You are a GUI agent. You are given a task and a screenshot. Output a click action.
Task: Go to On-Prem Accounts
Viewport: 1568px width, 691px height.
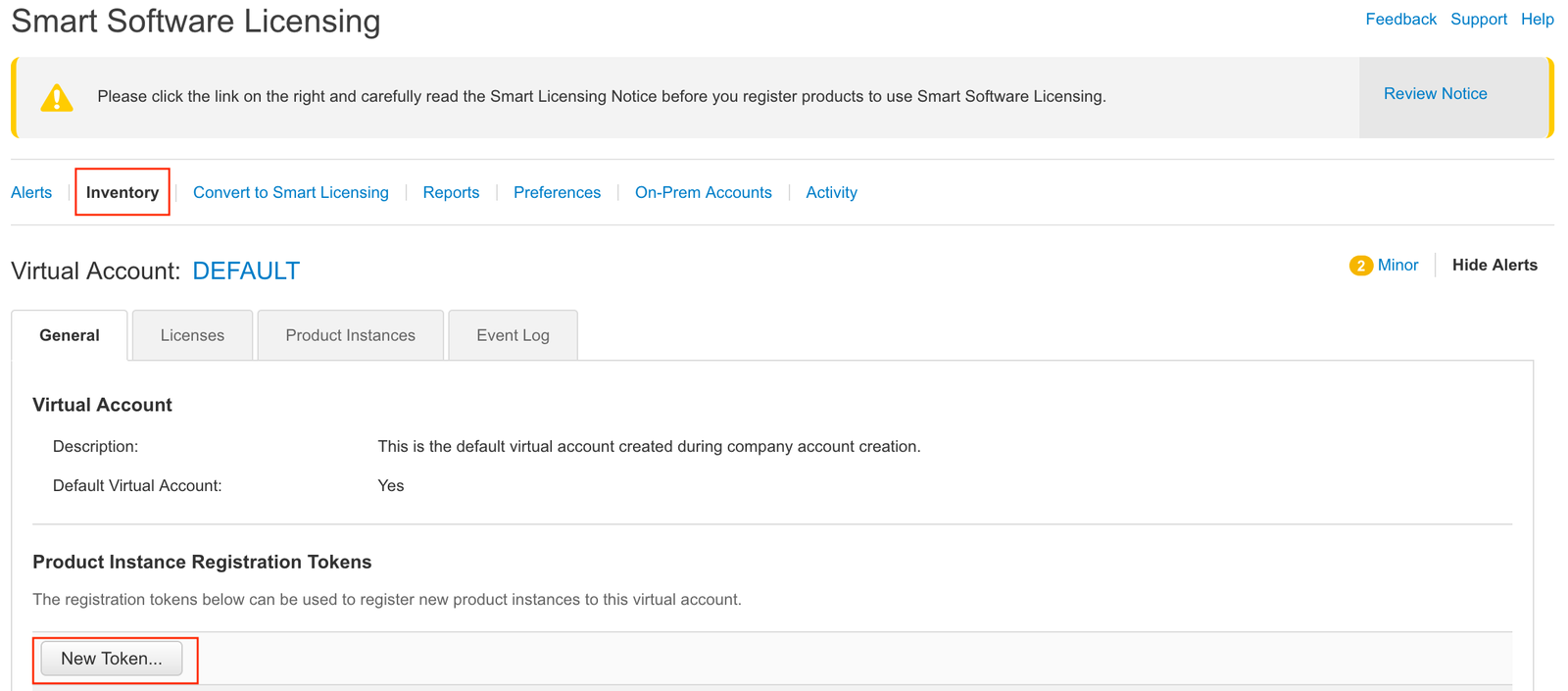pos(703,193)
